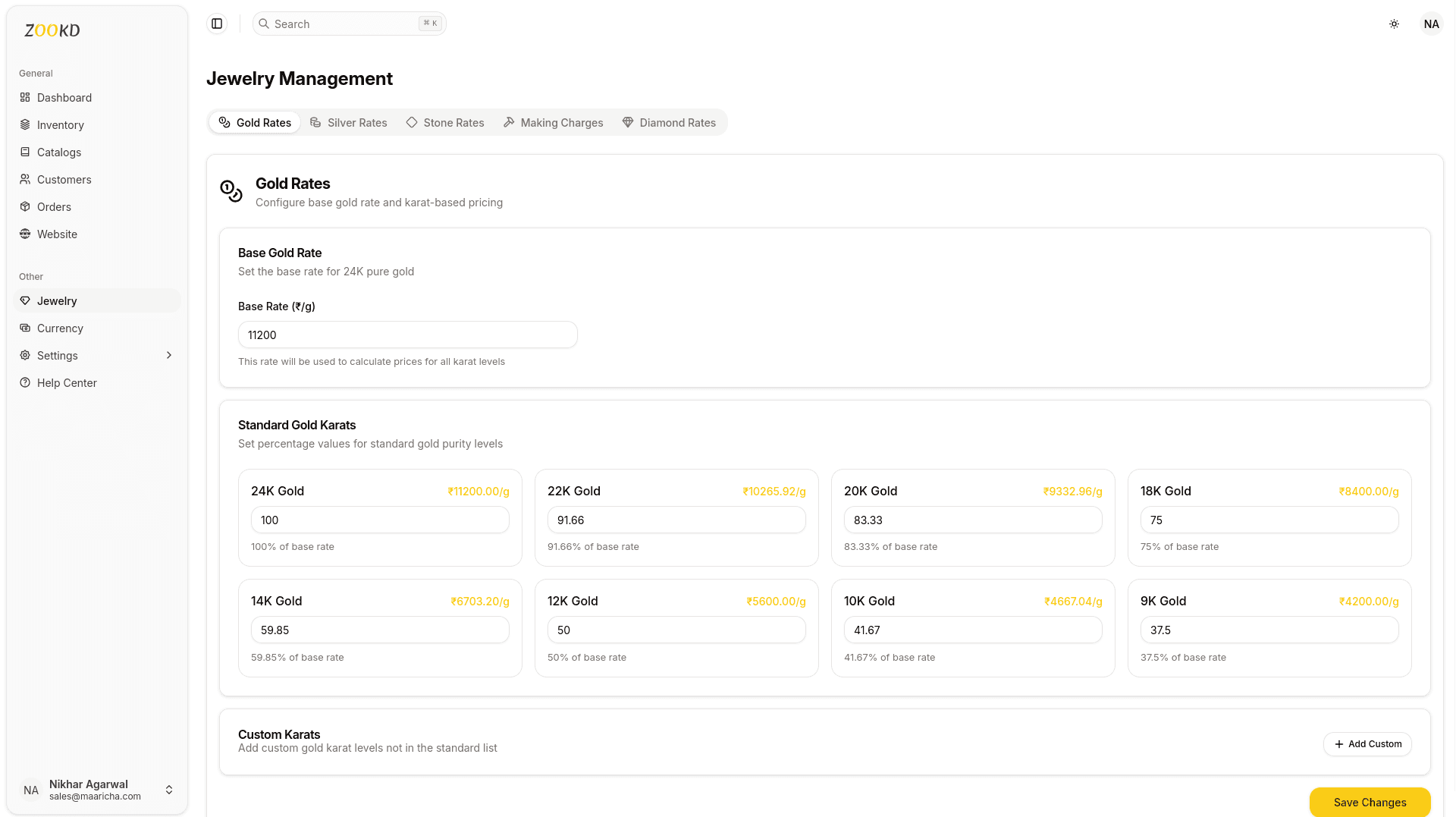Click the Base Rate input showing 11200
Viewport: 1456px width, 817px height.
(407, 335)
